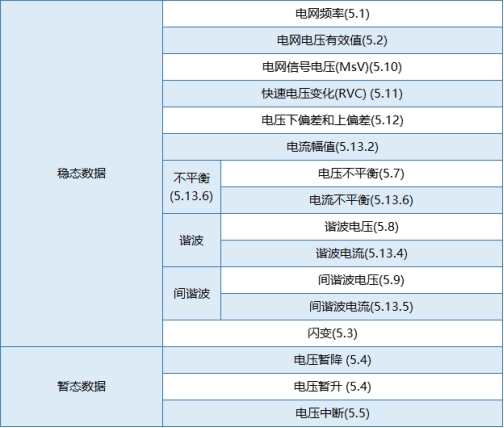Click 间谐波电压(5.9) row
The image size is (504, 428).
pyautogui.click(x=362, y=280)
